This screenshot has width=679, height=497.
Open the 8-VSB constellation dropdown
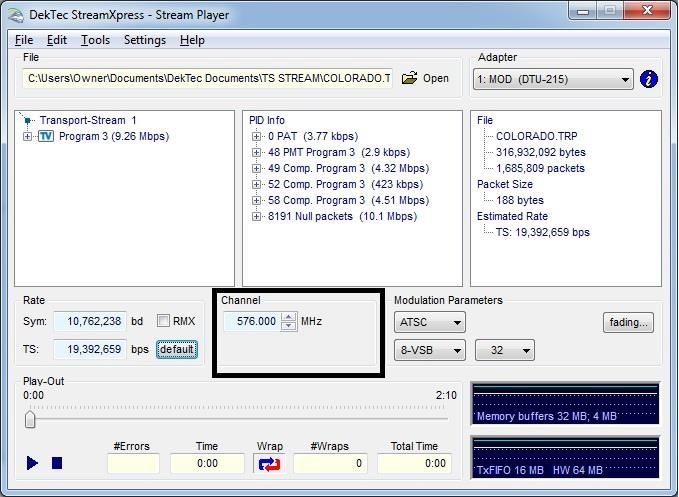coord(430,350)
